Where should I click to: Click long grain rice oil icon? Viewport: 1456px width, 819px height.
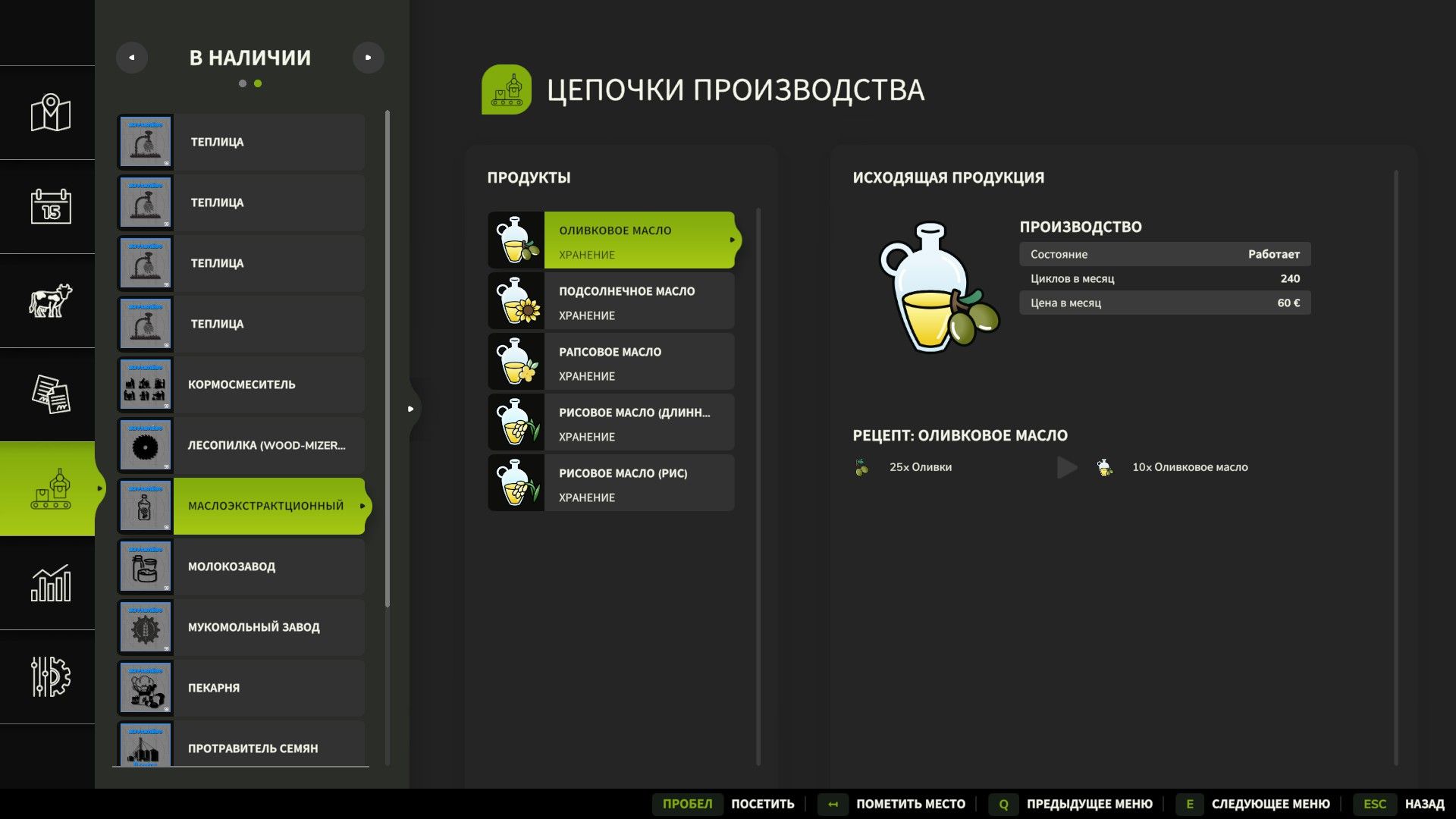click(x=516, y=422)
